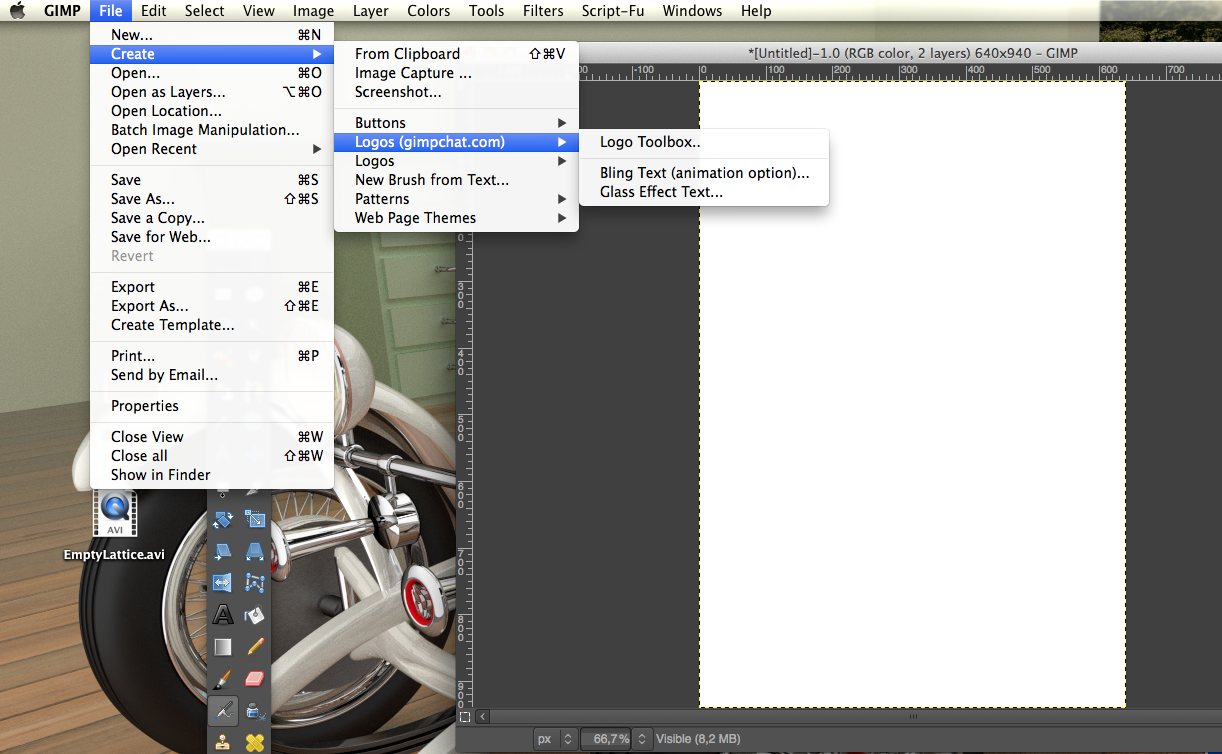Choose Export As... in File menu
The width and height of the screenshot is (1222, 754).
pos(211,306)
